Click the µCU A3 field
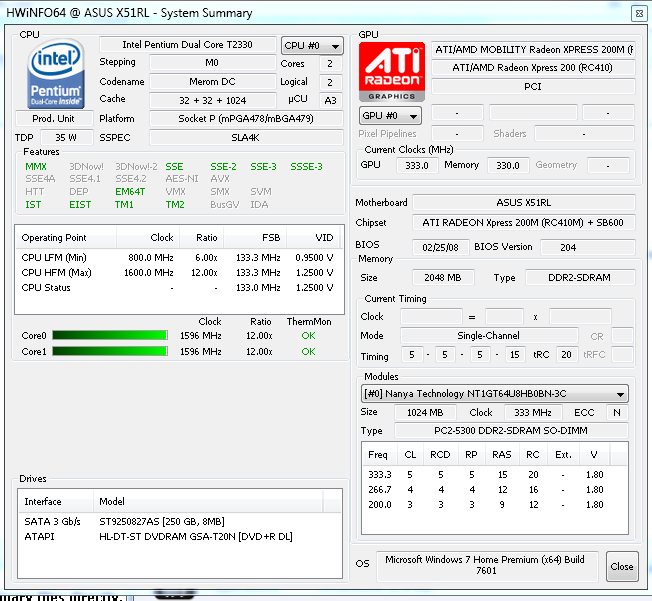This screenshot has height=601, width=652. (331, 100)
